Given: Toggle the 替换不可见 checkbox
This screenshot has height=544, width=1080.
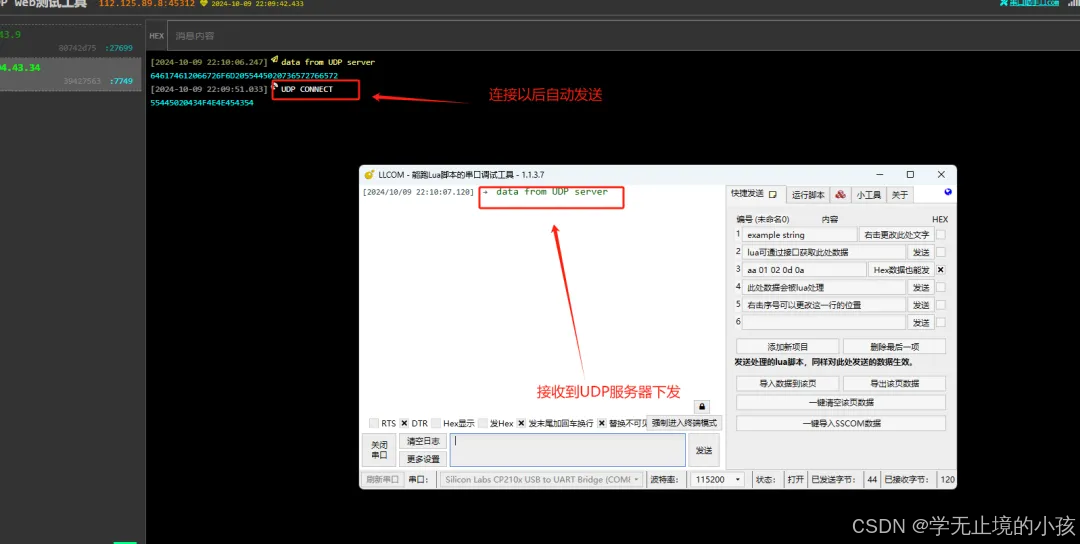Looking at the screenshot, I should pos(601,423).
